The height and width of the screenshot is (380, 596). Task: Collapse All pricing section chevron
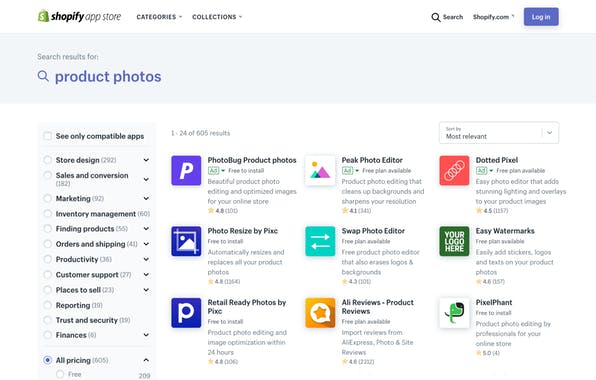pyautogui.click(x=146, y=360)
